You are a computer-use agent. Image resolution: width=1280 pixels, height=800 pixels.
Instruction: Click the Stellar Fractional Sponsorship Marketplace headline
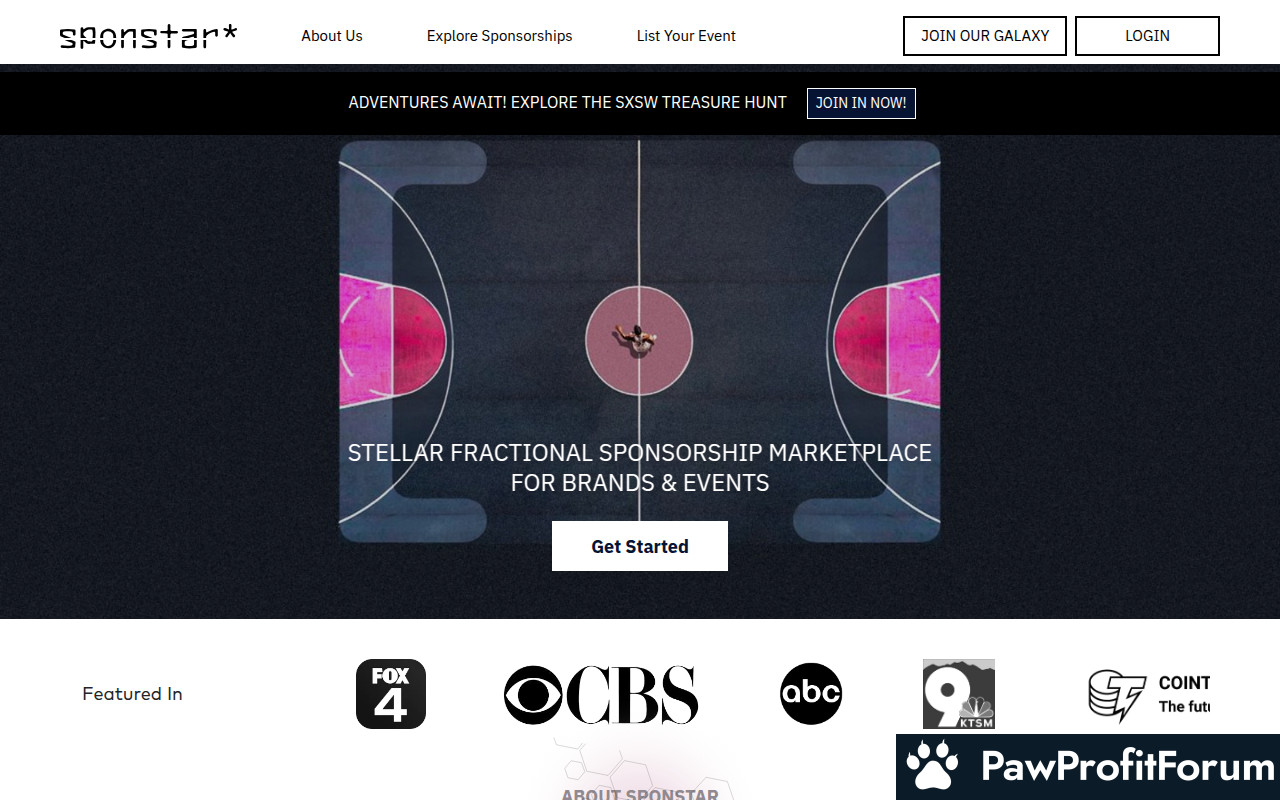click(x=640, y=467)
